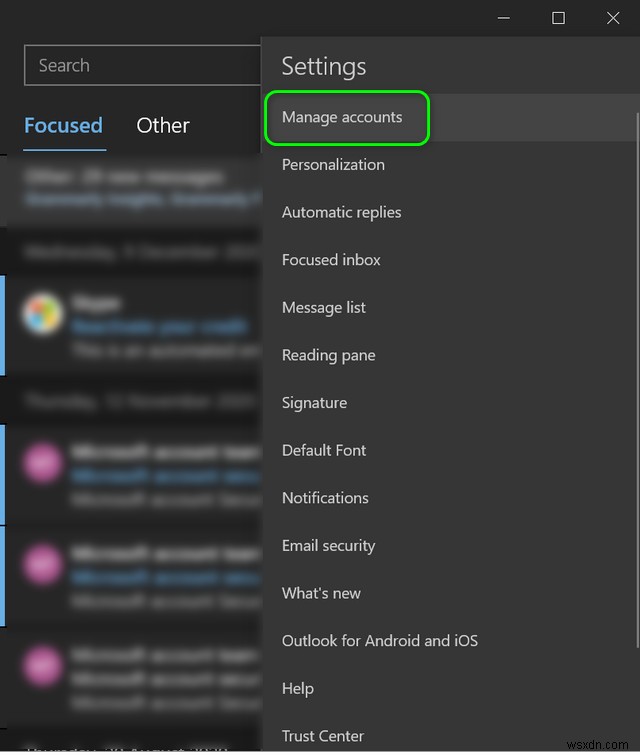Open Message list settings
The image size is (640, 755).
[324, 308]
